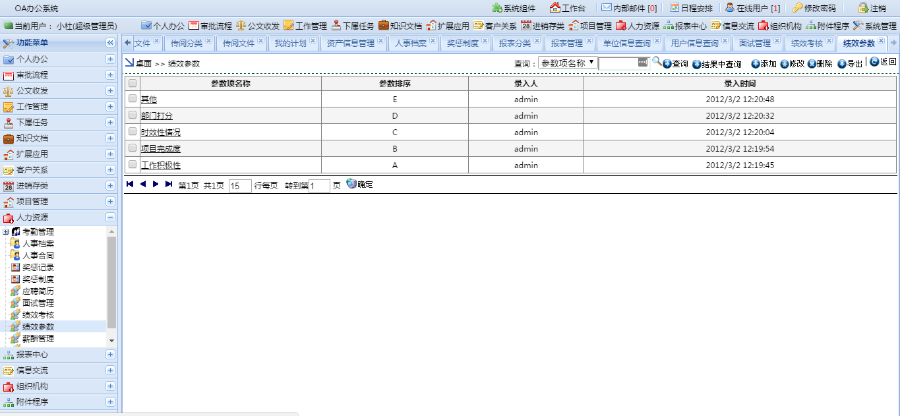
Task: Click the 修改密码 key icon
Action: click(x=797, y=8)
